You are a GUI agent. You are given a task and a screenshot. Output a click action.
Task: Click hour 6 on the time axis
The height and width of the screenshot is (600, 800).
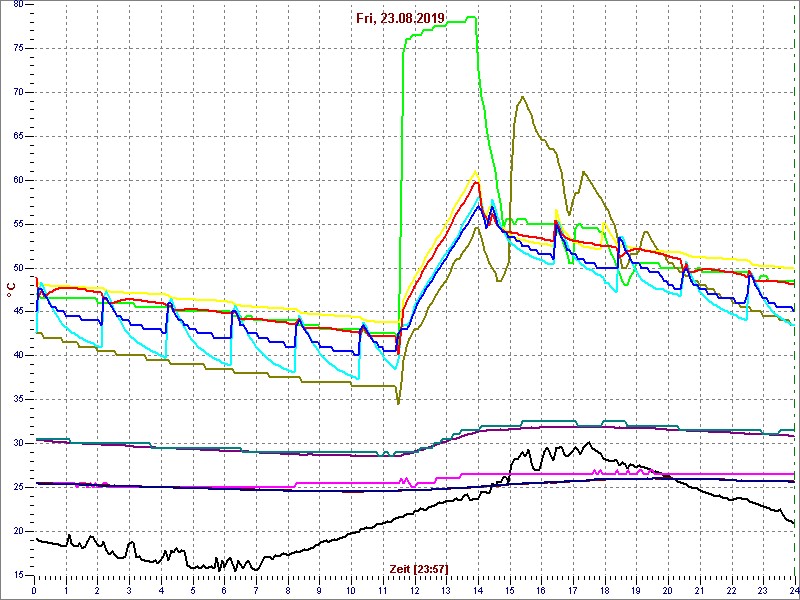coord(224,589)
